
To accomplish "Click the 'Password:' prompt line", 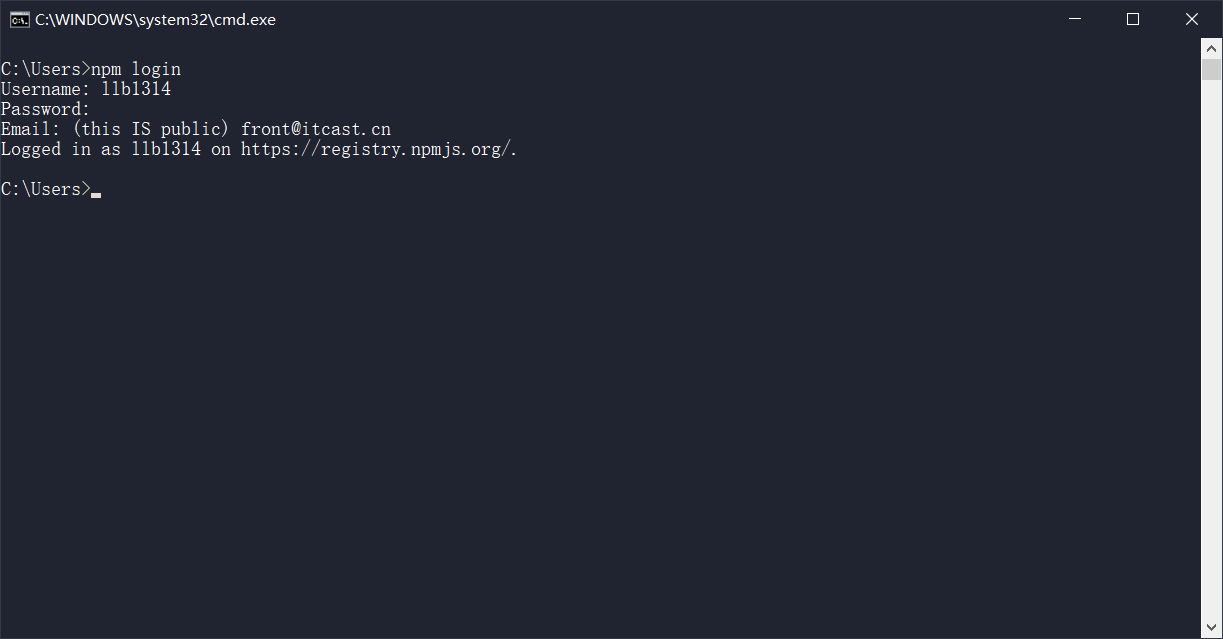I will [x=46, y=109].
